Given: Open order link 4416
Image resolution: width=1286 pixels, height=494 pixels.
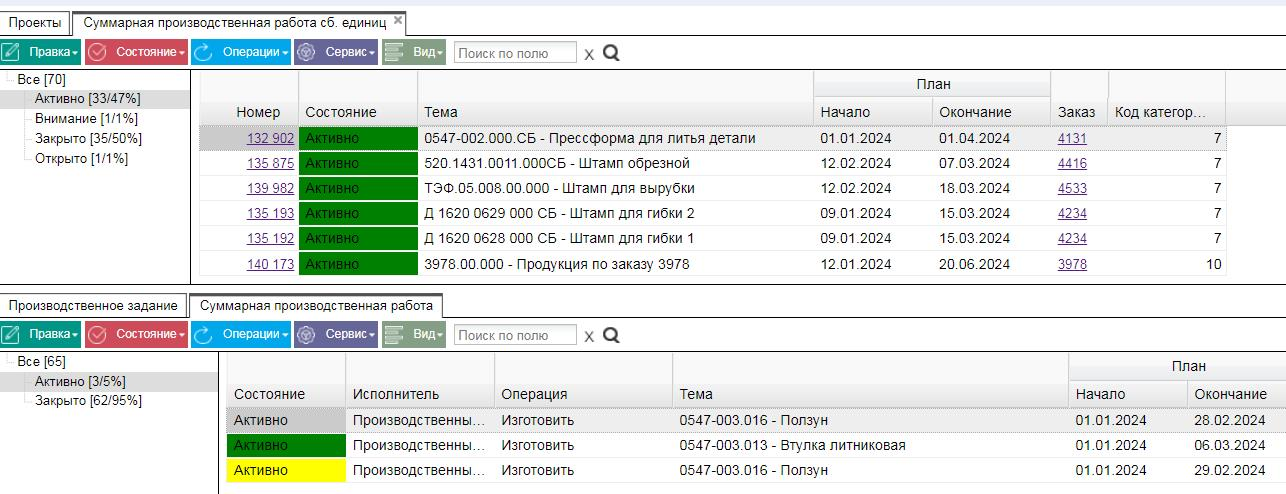Looking at the screenshot, I should (1072, 164).
